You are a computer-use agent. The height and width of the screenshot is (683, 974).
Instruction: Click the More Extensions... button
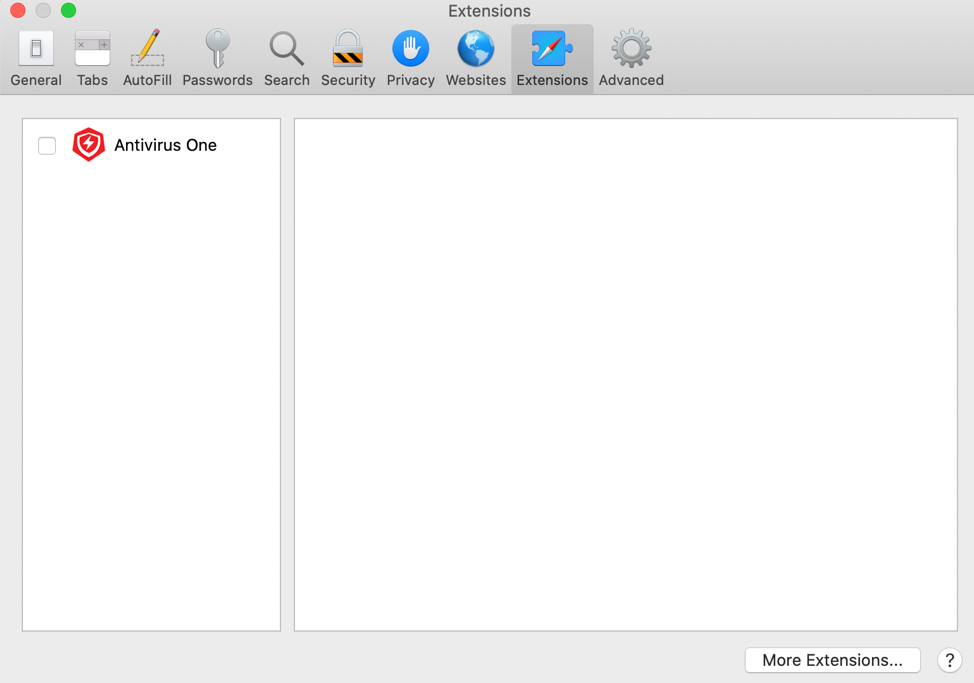click(x=832, y=660)
